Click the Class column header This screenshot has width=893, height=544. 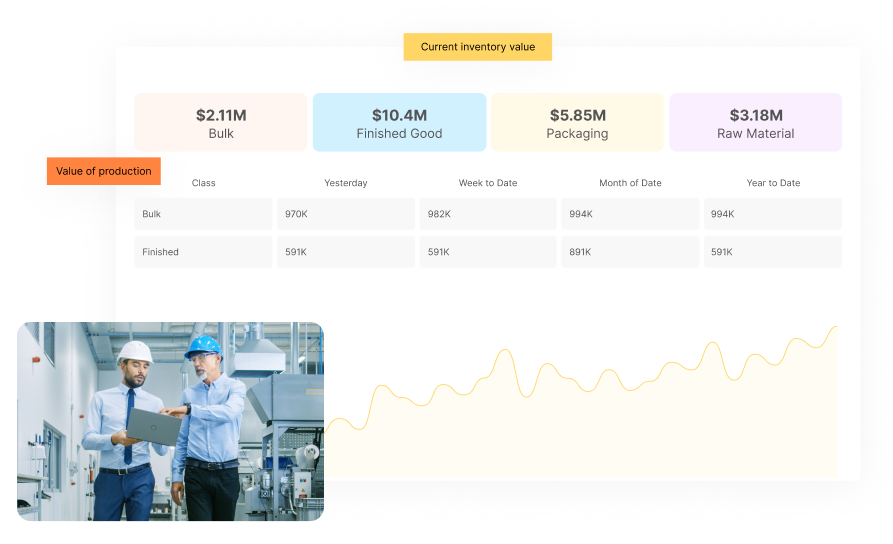[x=203, y=183]
